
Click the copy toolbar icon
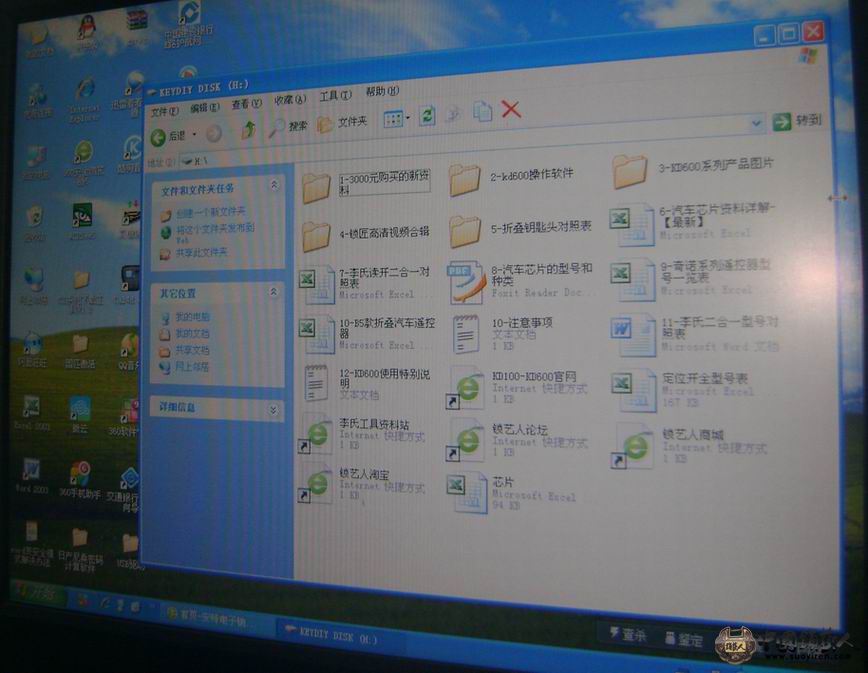pos(482,111)
